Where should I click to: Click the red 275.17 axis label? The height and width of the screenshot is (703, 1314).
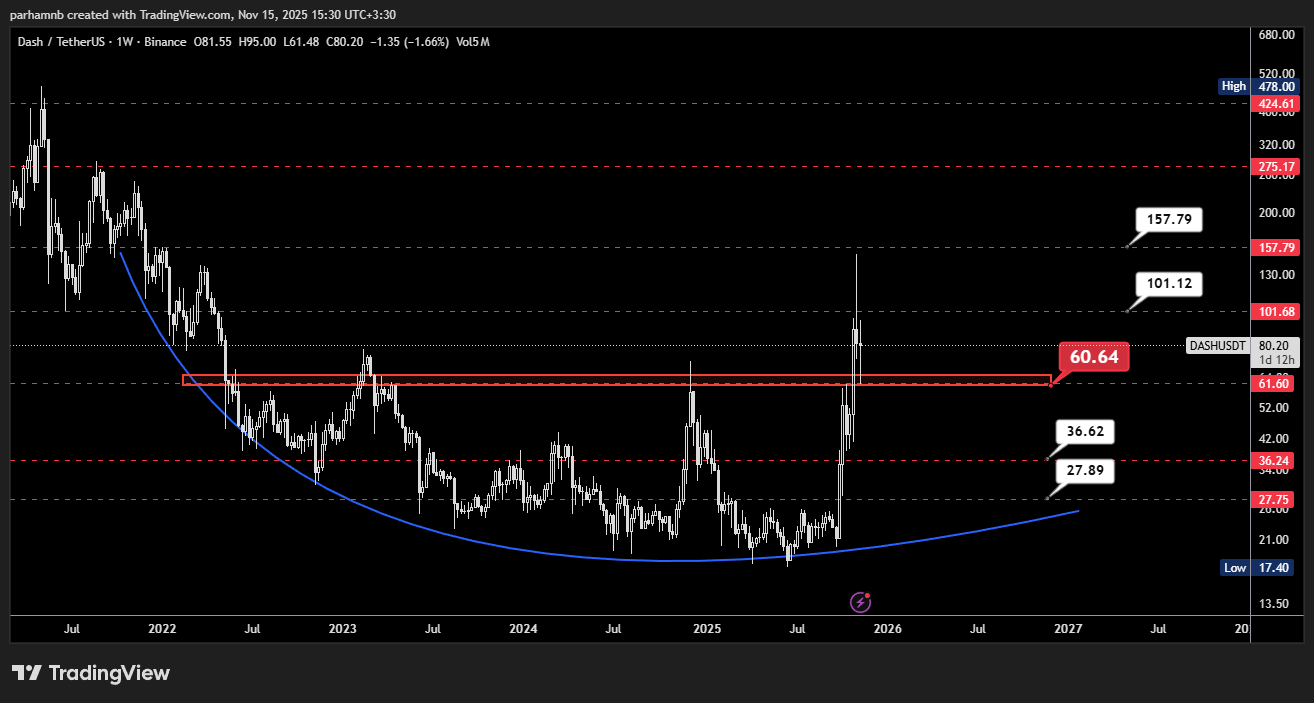click(x=1277, y=166)
